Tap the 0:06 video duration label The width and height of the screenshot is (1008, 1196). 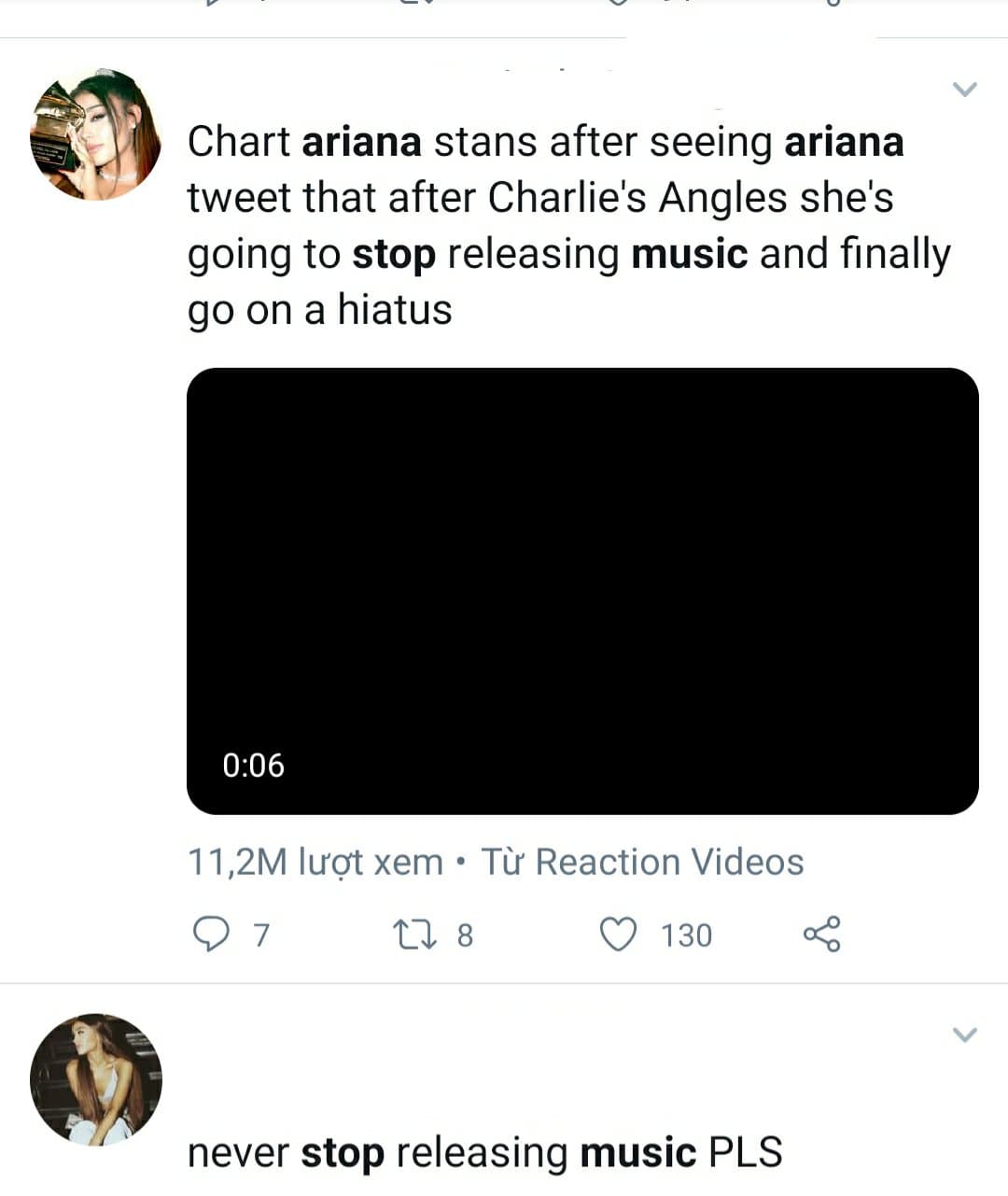point(253,766)
